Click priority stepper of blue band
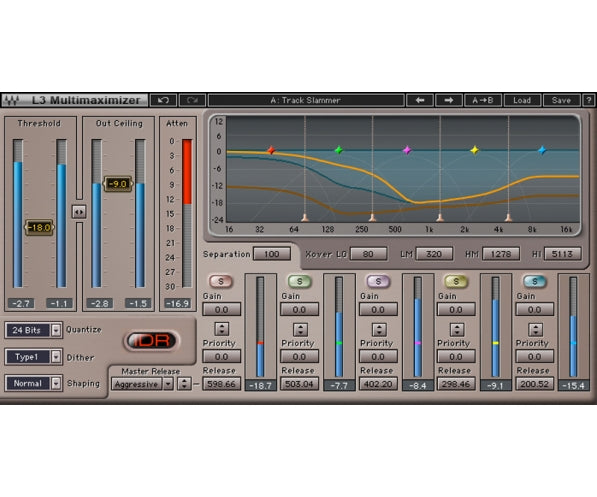 535,329
